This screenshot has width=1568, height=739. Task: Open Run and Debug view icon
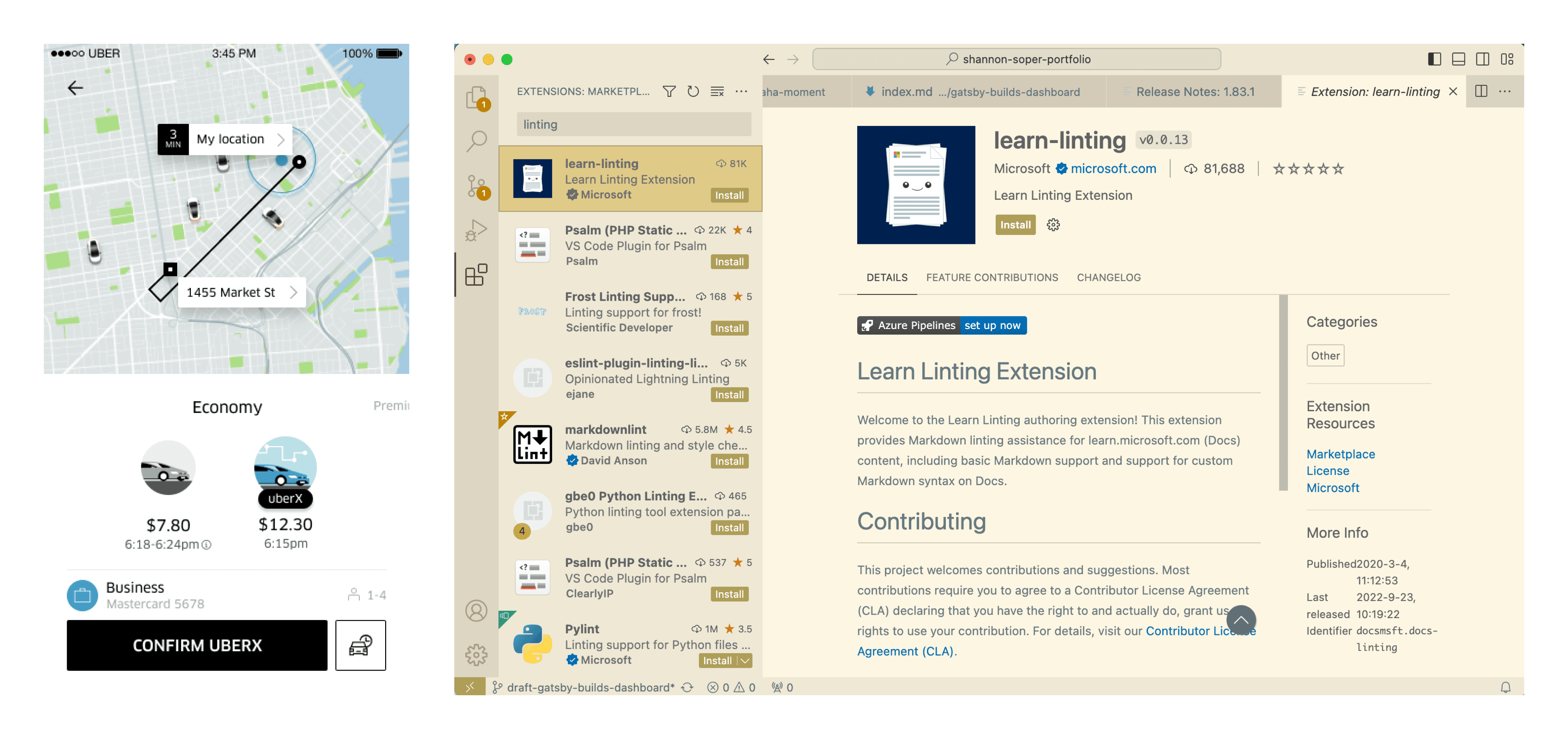tap(476, 230)
